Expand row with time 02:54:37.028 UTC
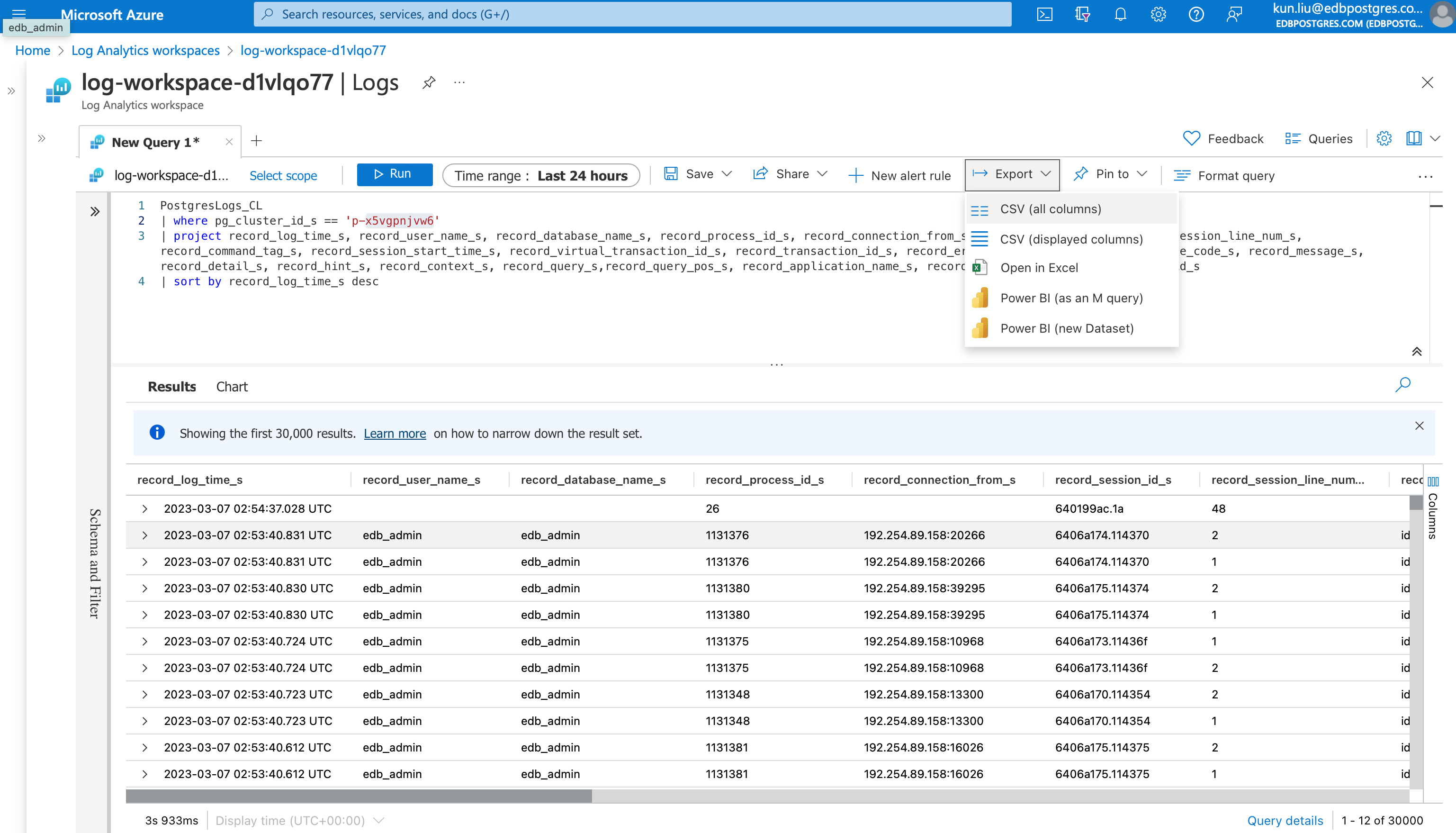Image resolution: width=1456 pixels, height=833 pixels. pyautogui.click(x=144, y=508)
